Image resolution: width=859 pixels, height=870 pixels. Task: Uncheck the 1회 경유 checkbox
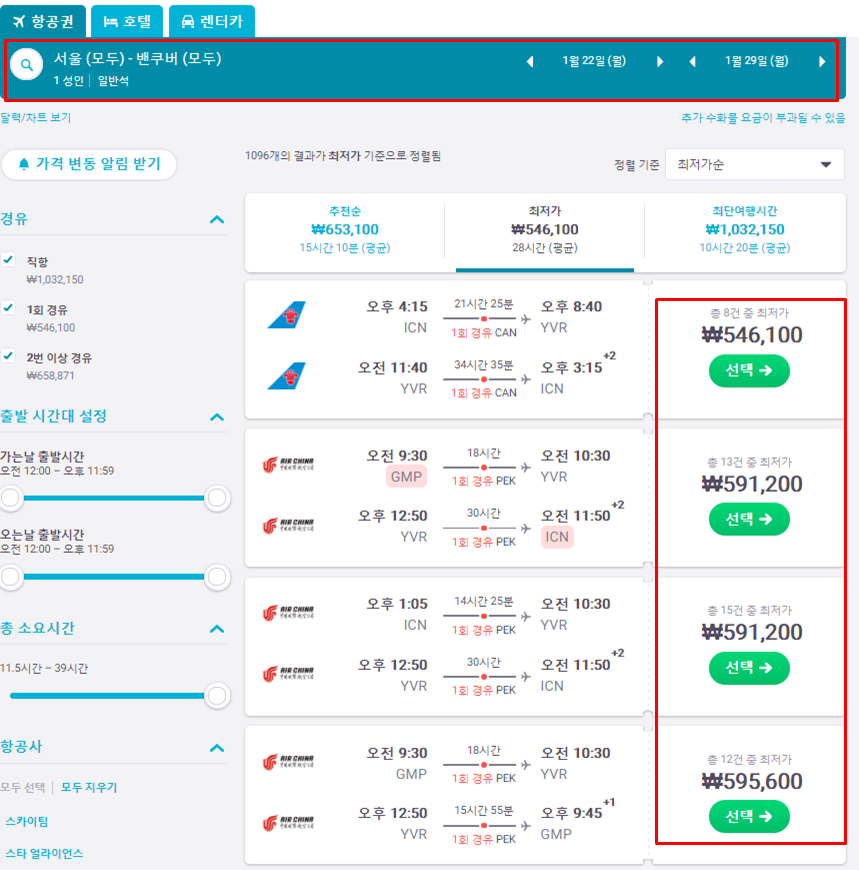(x=9, y=308)
